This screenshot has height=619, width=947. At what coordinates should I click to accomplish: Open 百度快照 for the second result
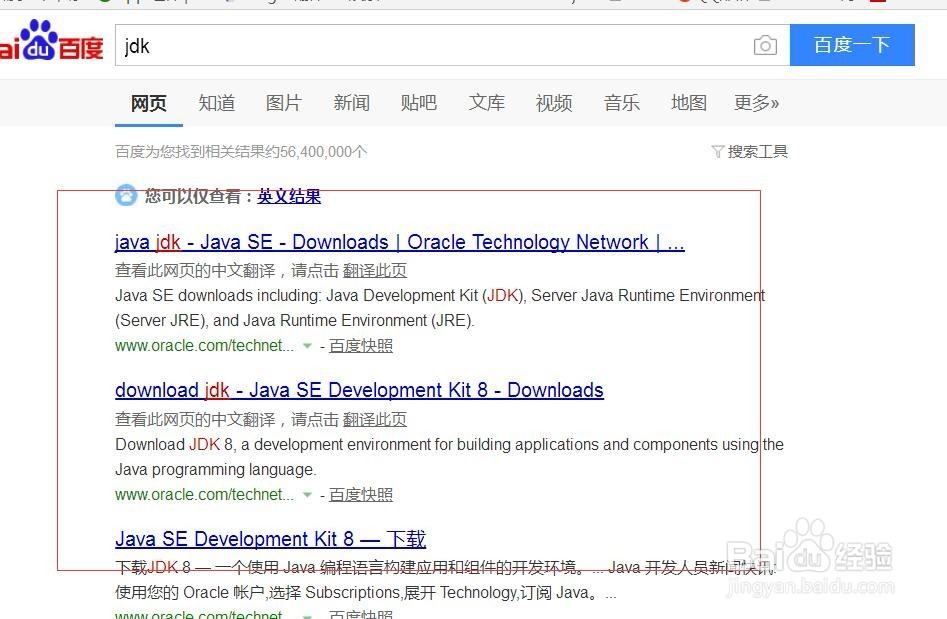pos(361,495)
